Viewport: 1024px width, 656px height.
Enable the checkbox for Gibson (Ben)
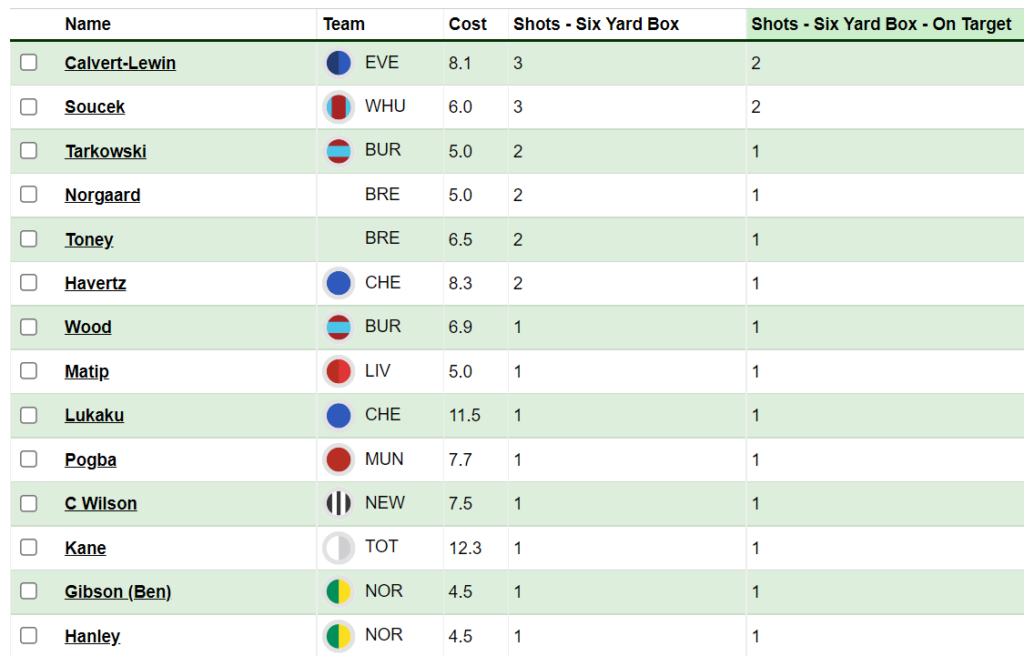[29, 591]
